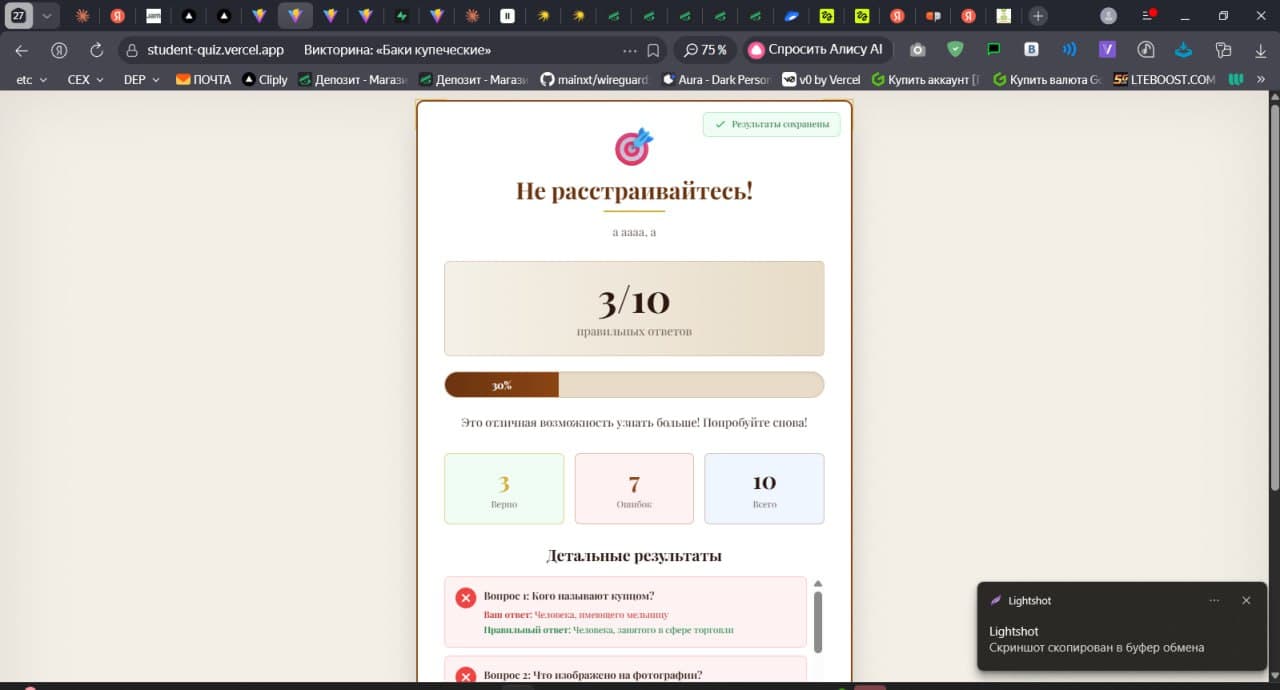The width and height of the screenshot is (1280, 690).
Task: Reload the quiz page
Action: click(95, 49)
